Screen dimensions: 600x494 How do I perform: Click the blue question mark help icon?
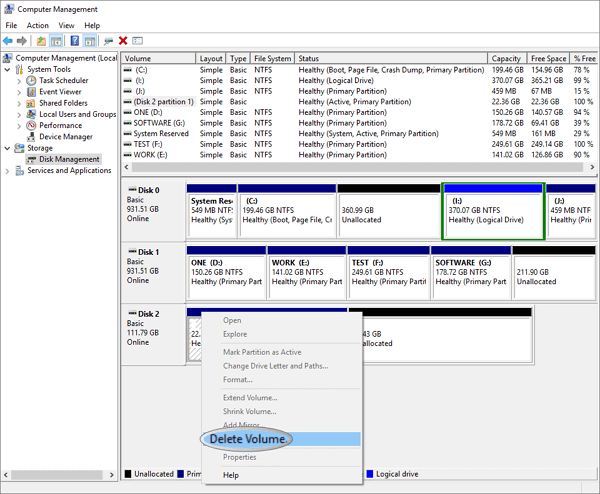(74, 41)
